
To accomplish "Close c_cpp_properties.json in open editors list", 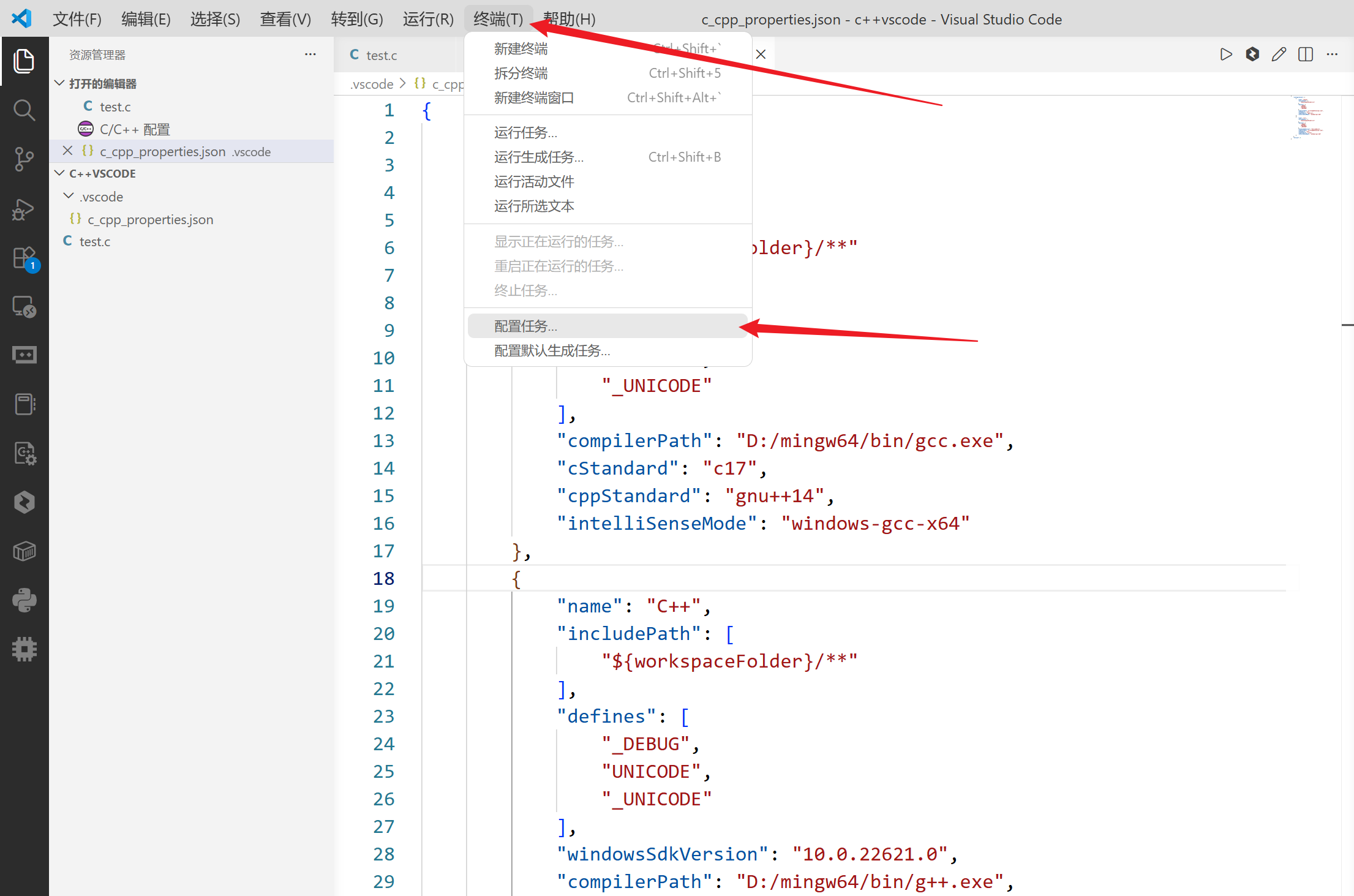I will point(67,151).
